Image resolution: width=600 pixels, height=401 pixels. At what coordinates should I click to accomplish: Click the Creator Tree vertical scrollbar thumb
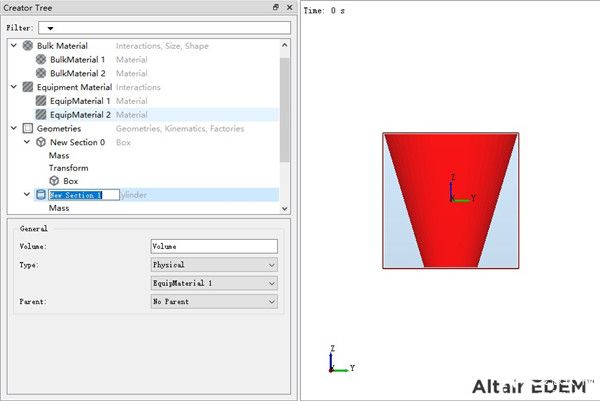284,110
